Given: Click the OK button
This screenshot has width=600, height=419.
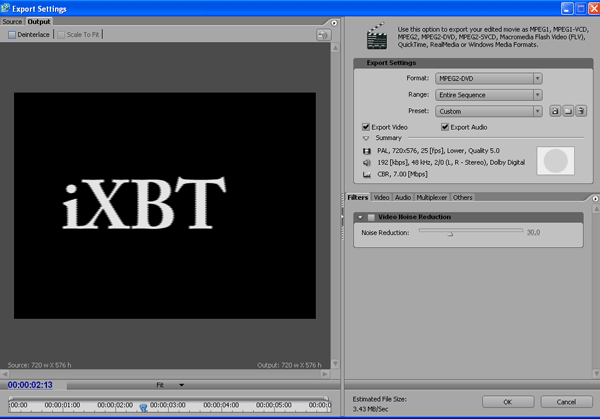Looking at the screenshot, I should (507, 402).
